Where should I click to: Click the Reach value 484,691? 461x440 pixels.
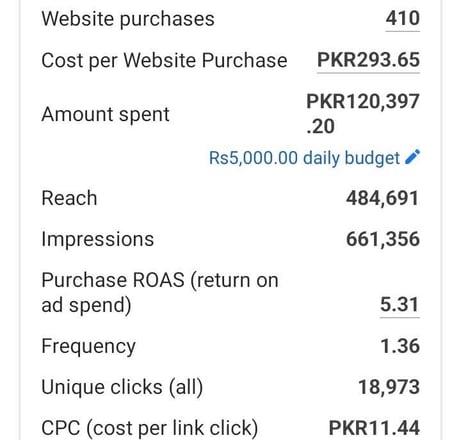coord(382,198)
